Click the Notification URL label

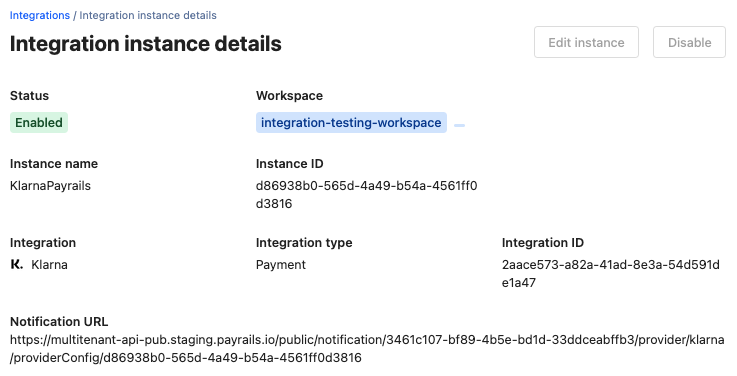(59, 322)
